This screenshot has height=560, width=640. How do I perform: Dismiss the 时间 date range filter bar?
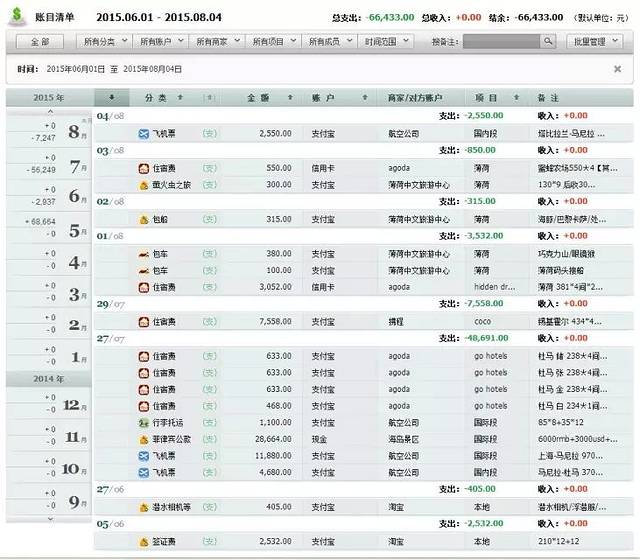617,69
